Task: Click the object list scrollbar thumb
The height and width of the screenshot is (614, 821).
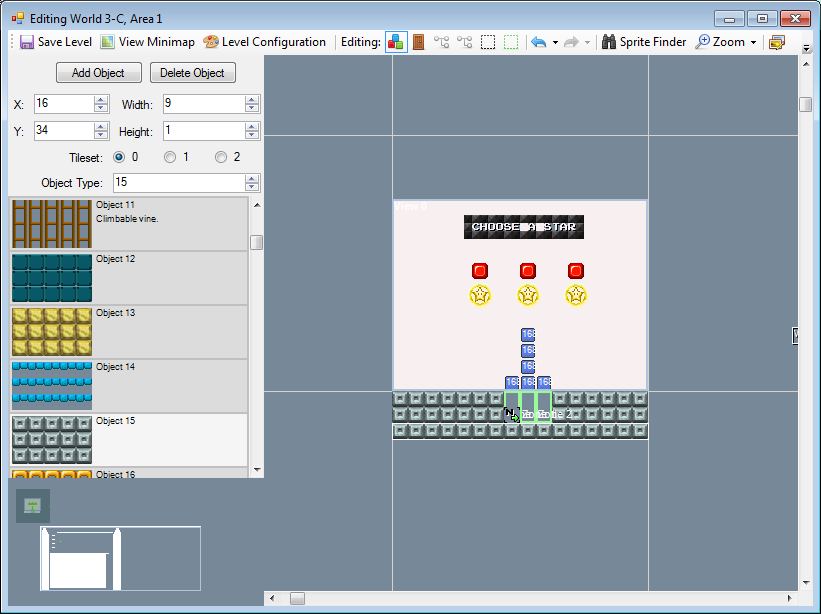Action: pos(257,243)
